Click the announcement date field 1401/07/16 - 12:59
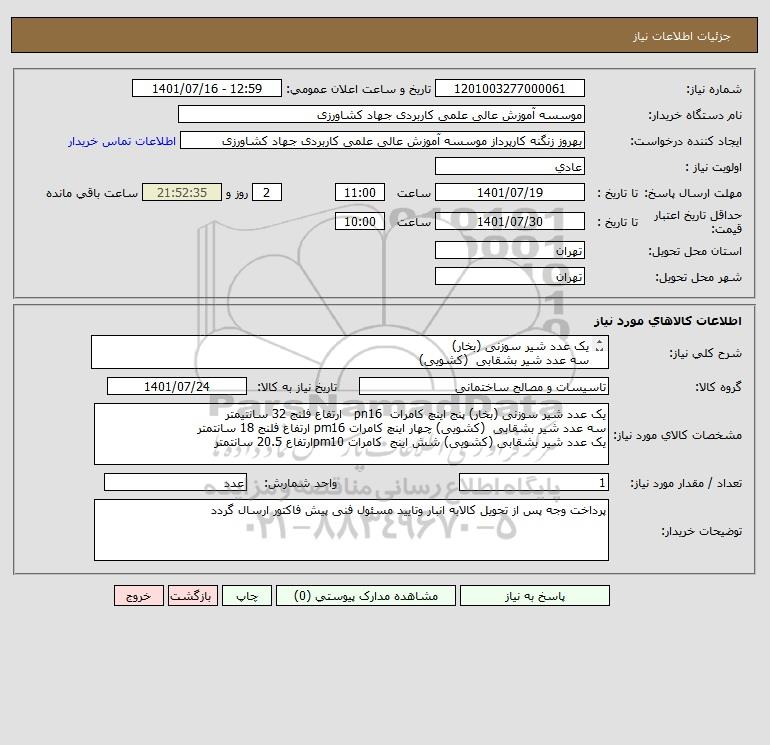 click(207, 88)
